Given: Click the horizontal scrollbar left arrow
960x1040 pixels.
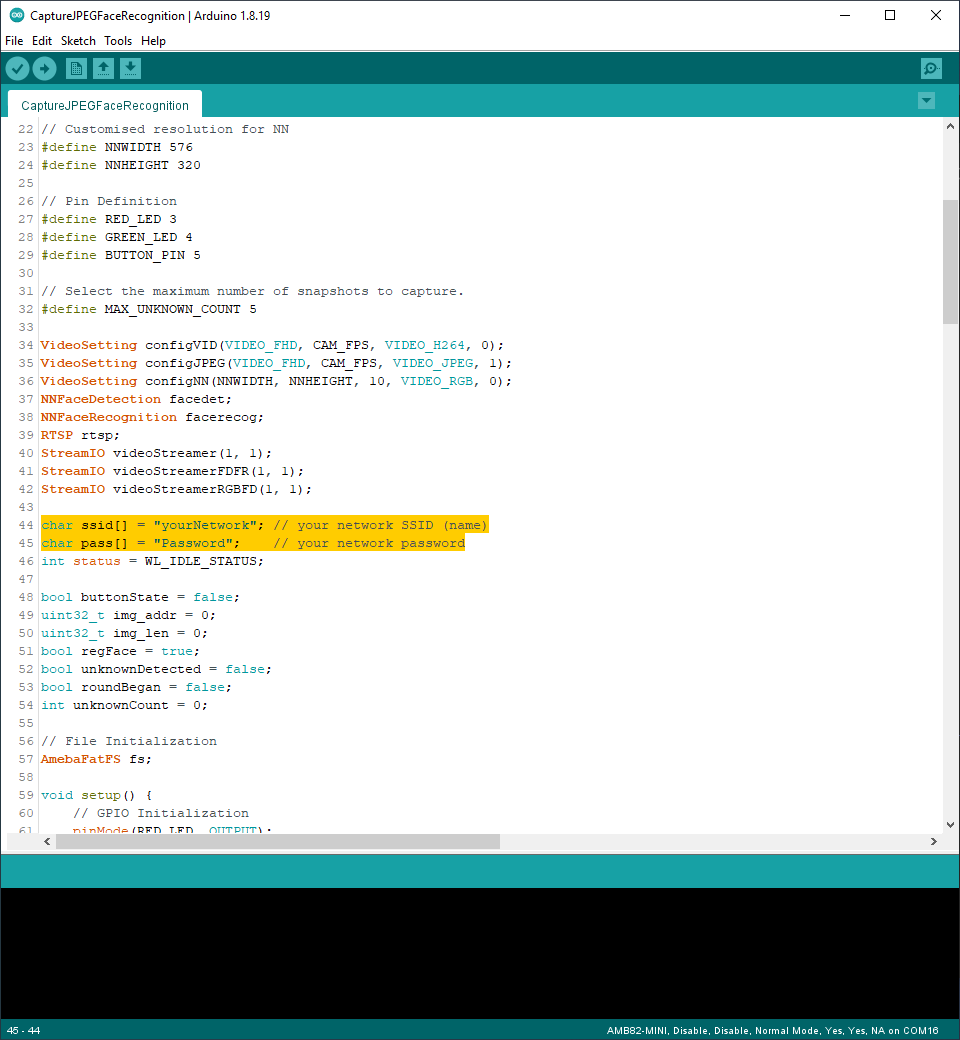Looking at the screenshot, I should tap(47, 842).
